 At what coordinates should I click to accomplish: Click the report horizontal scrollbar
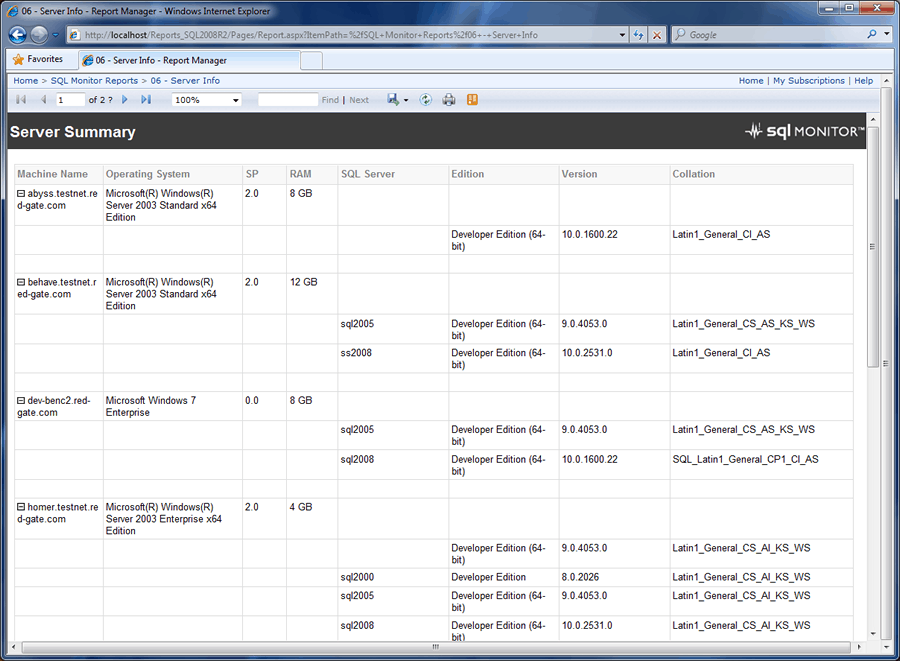[x=436, y=647]
